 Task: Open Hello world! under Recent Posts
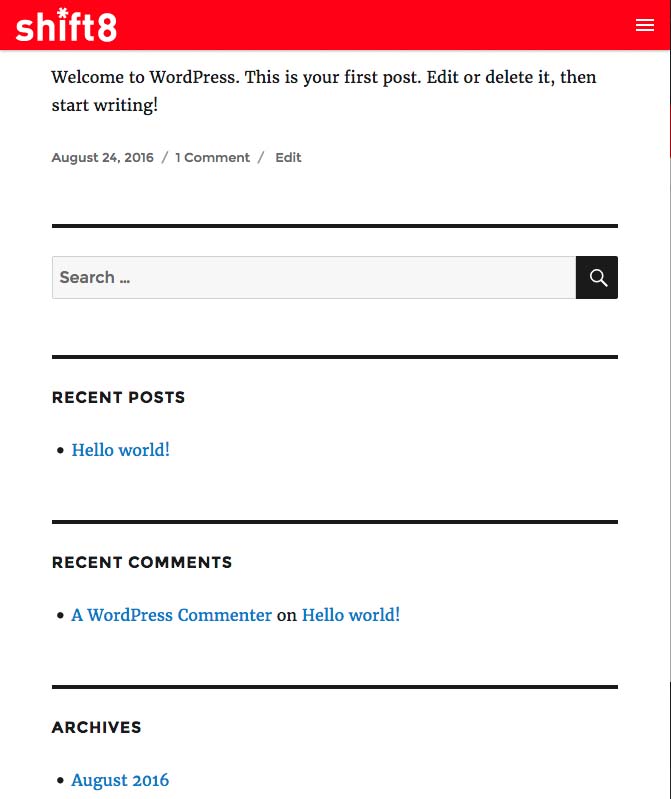(x=120, y=450)
